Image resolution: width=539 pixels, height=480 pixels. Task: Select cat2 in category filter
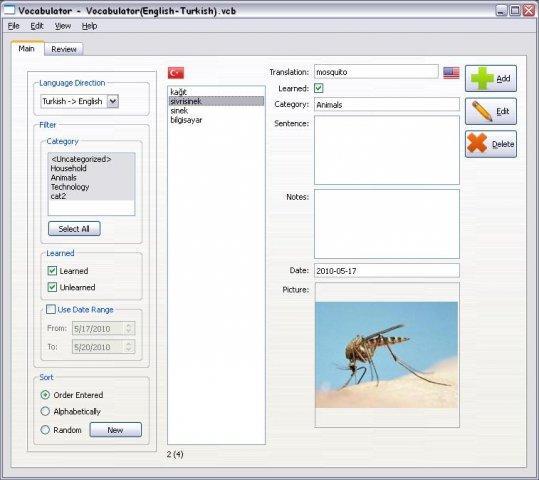[91, 196]
